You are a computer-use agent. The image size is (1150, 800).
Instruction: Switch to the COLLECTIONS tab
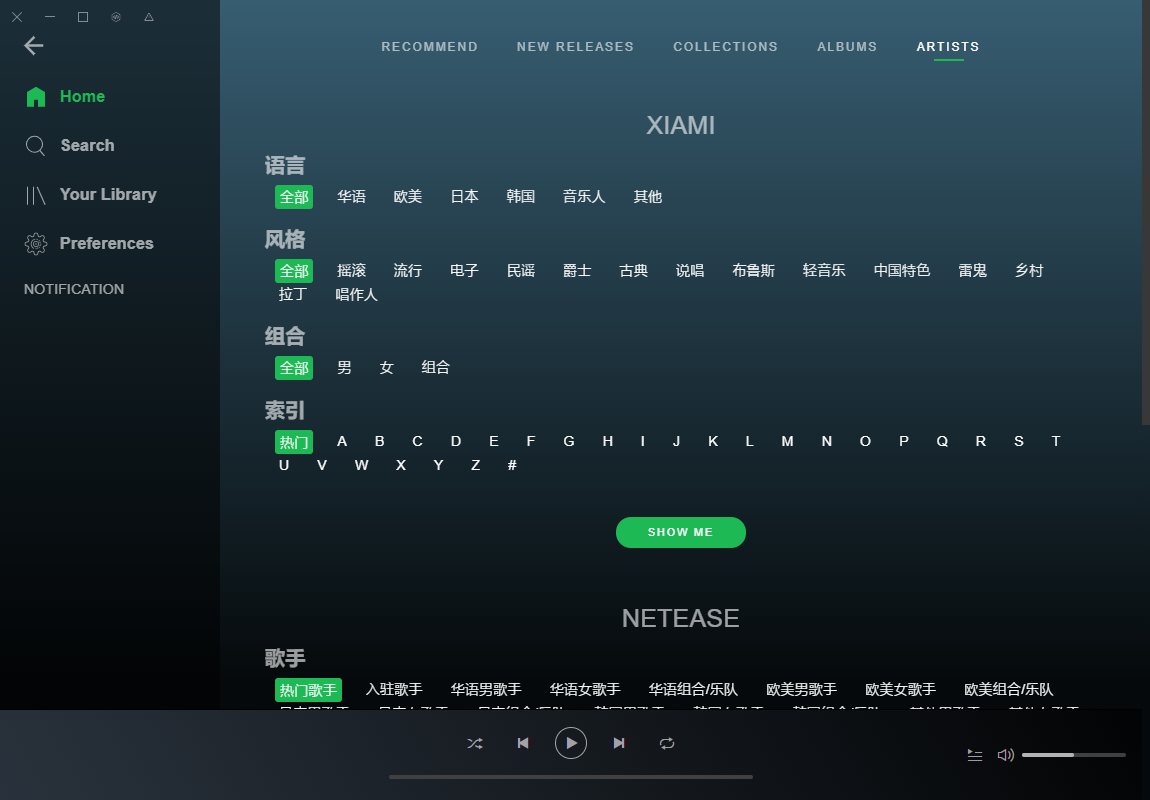tap(725, 47)
